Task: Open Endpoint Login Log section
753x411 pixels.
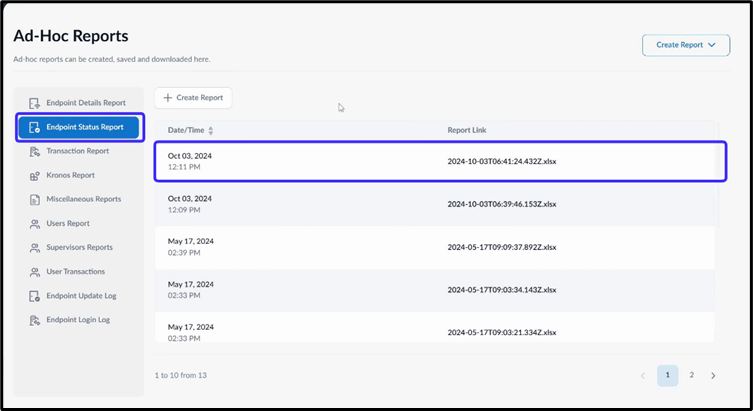Action: [x=79, y=320]
